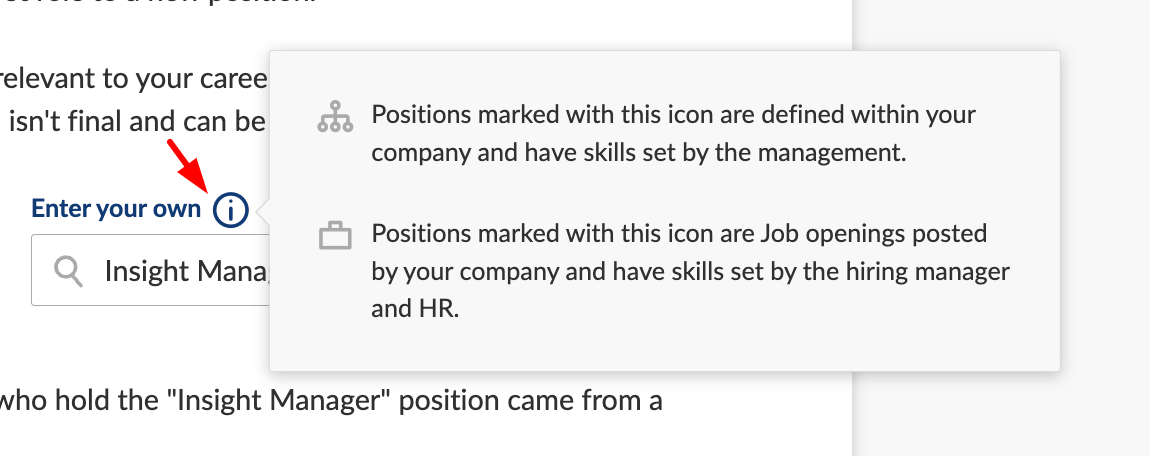The width and height of the screenshot is (1150, 456).
Task: Click the info icon beside Enter your own
Action: [x=231, y=210]
